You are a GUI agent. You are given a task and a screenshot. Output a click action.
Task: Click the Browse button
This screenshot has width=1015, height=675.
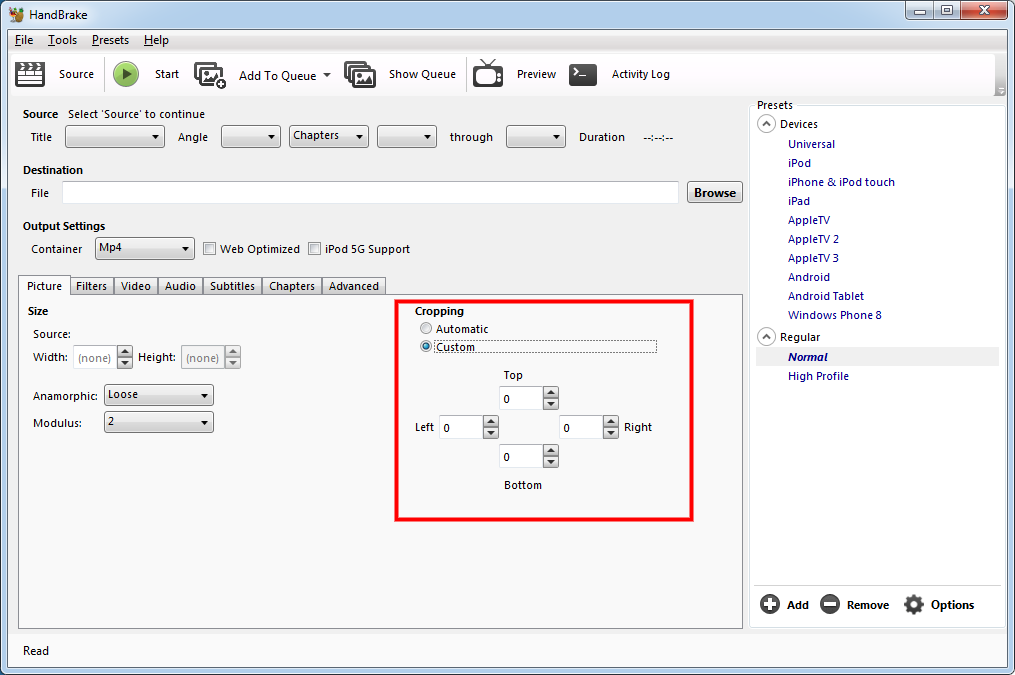[x=715, y=192]
